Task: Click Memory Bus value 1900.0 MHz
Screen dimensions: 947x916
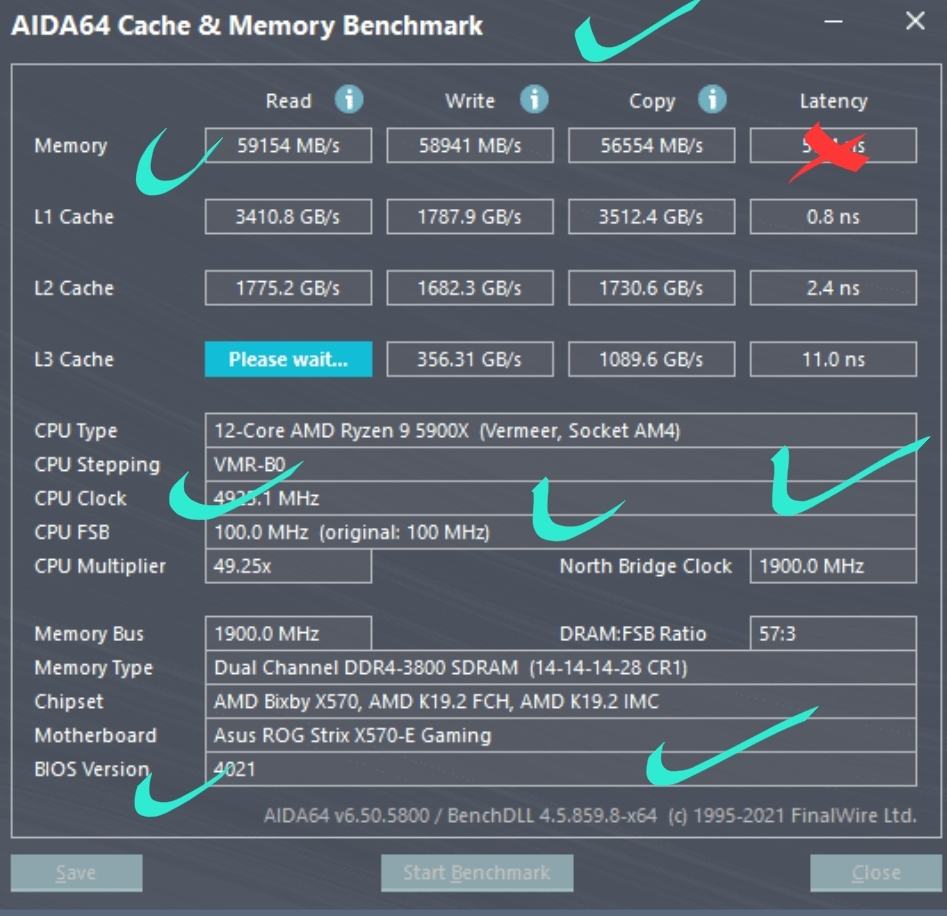Action: point(288,633)
